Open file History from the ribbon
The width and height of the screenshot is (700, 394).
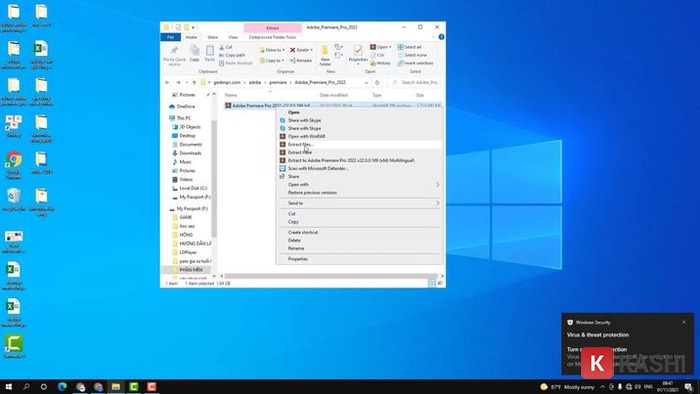pyautogui.click(x=380, y=63)
